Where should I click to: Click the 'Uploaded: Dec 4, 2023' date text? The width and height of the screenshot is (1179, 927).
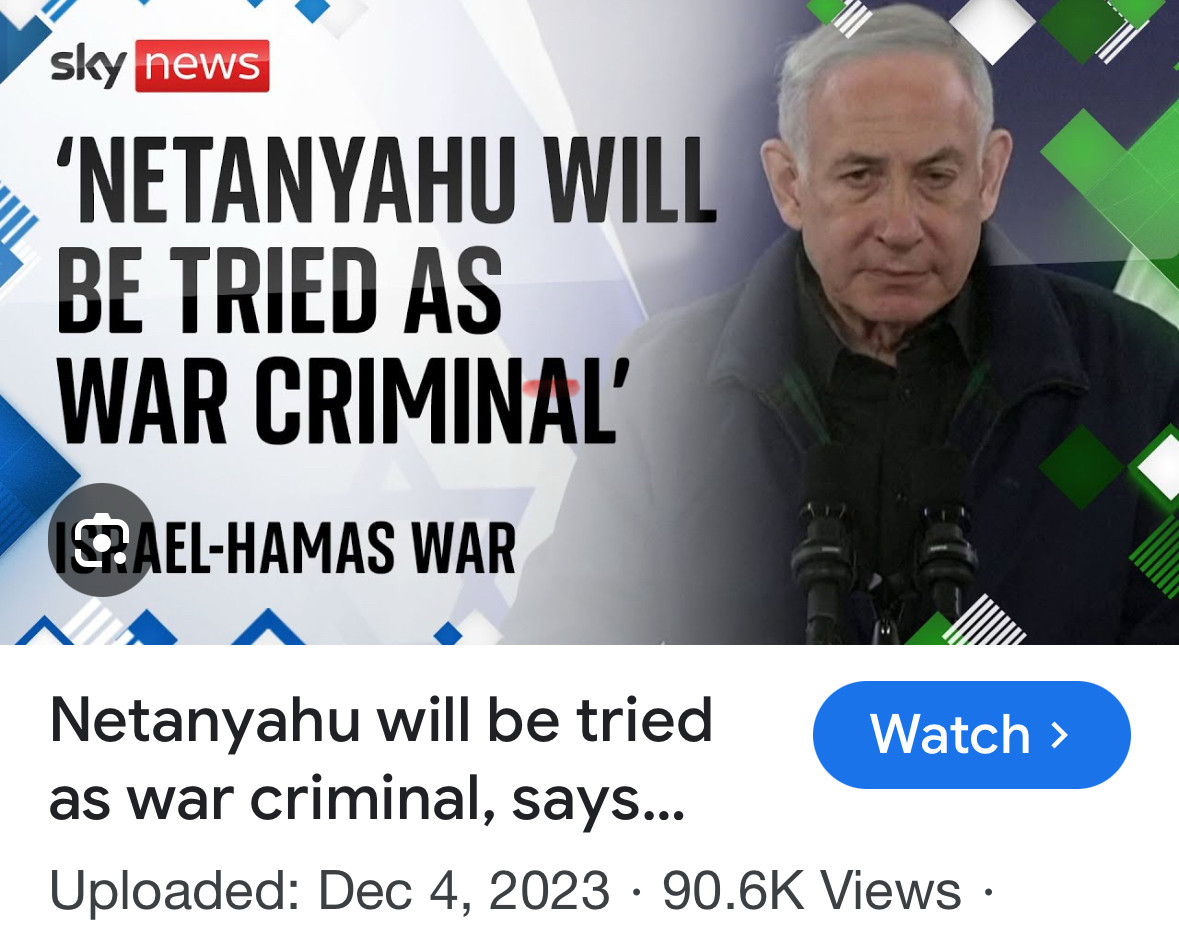329,891
